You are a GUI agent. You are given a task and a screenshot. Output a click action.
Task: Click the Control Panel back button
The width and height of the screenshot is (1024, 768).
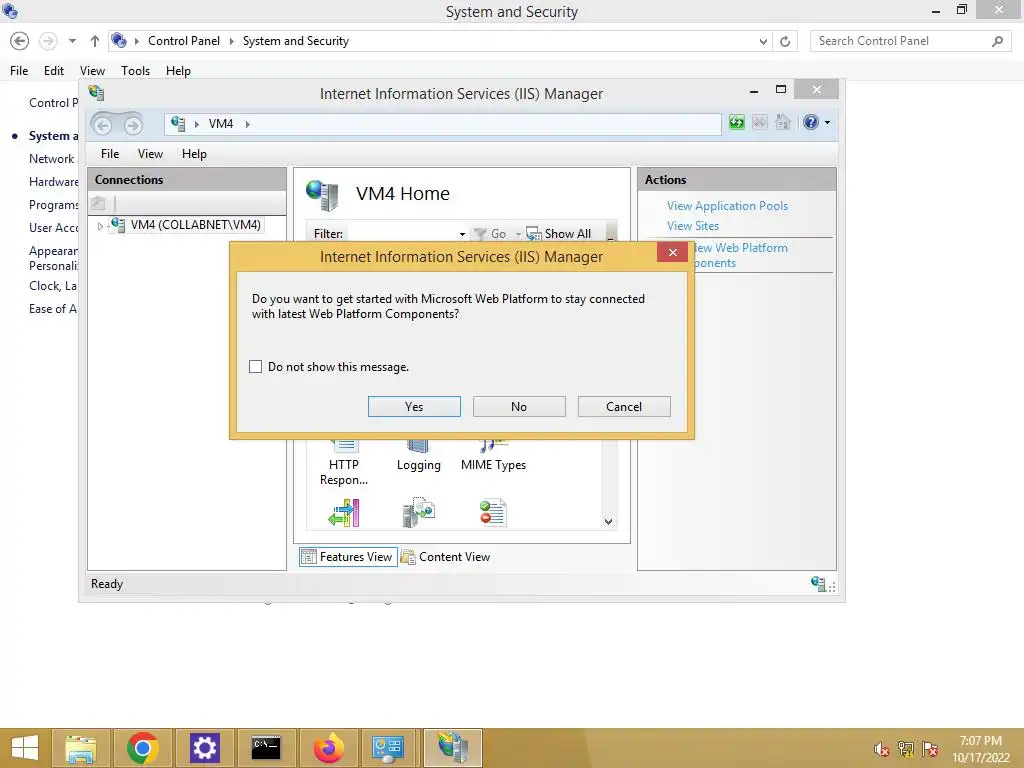(x=20, y=41)
